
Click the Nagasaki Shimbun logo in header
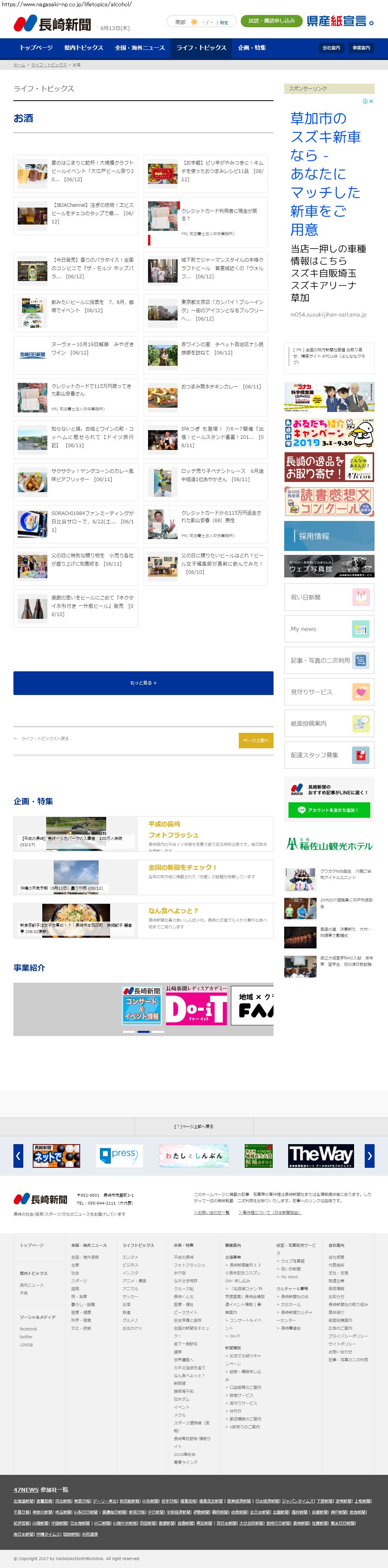(x=52, y=24)
